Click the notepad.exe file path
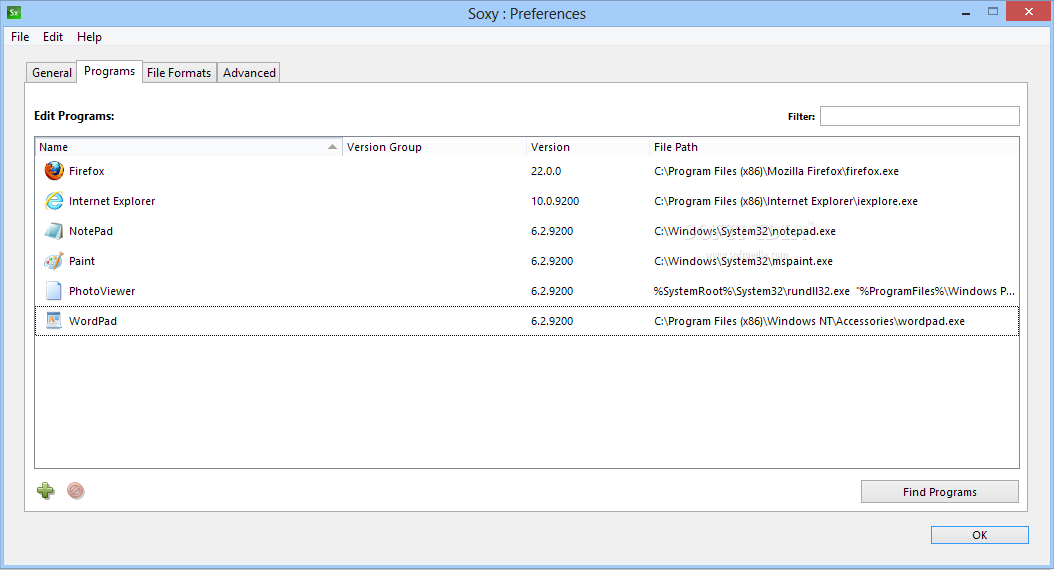 (745, 231)
